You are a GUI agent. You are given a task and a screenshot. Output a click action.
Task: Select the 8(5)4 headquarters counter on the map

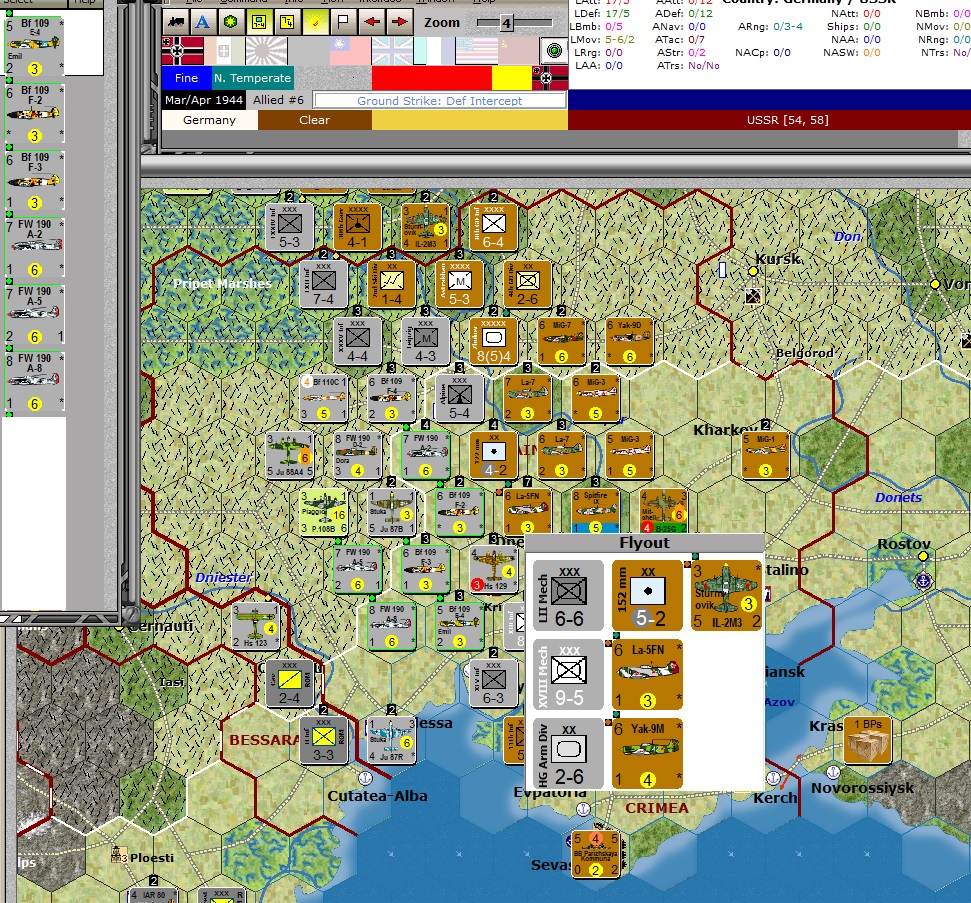click(493, 342)
